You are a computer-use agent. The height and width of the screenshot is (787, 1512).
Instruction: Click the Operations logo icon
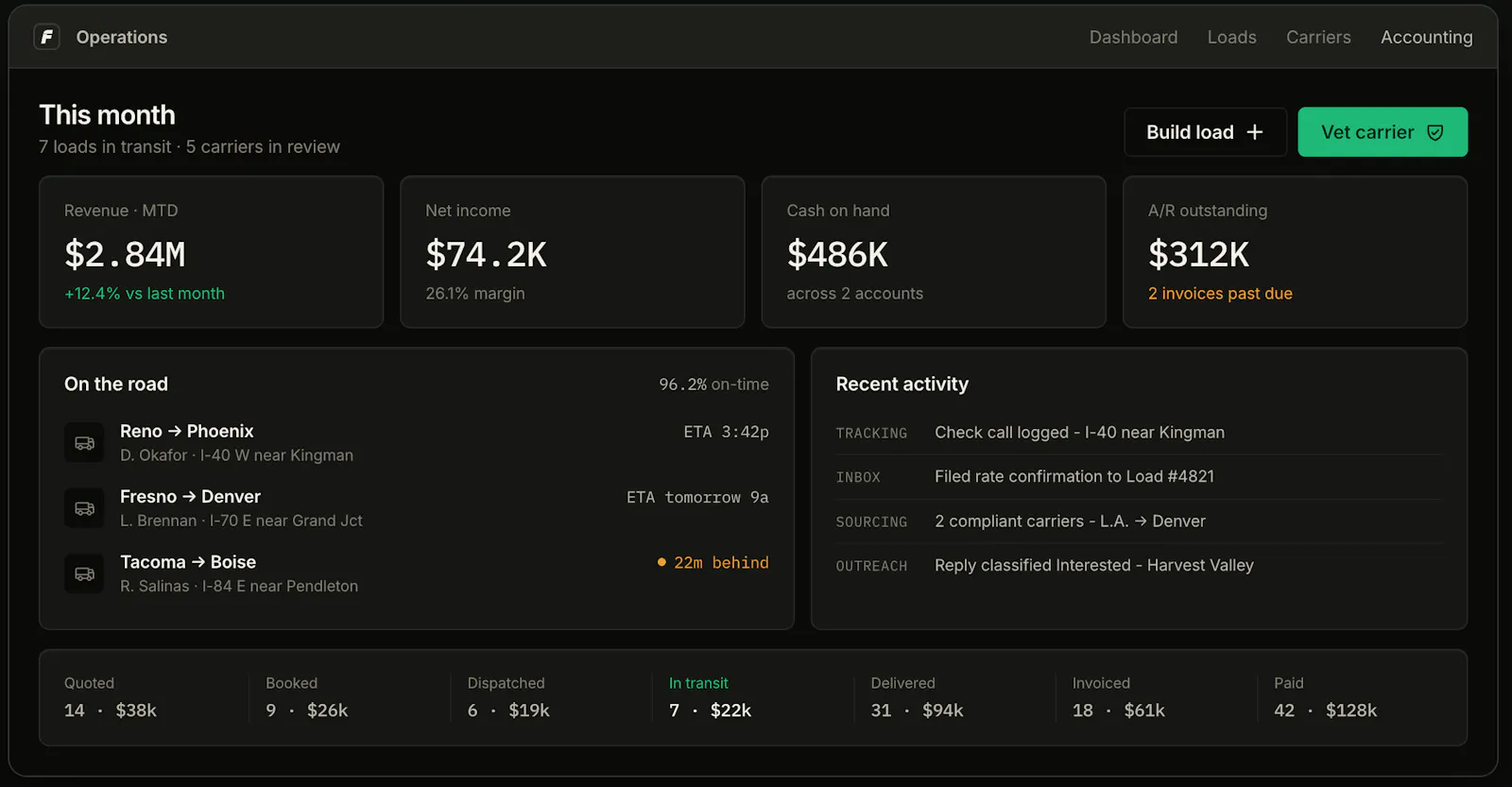46,37
